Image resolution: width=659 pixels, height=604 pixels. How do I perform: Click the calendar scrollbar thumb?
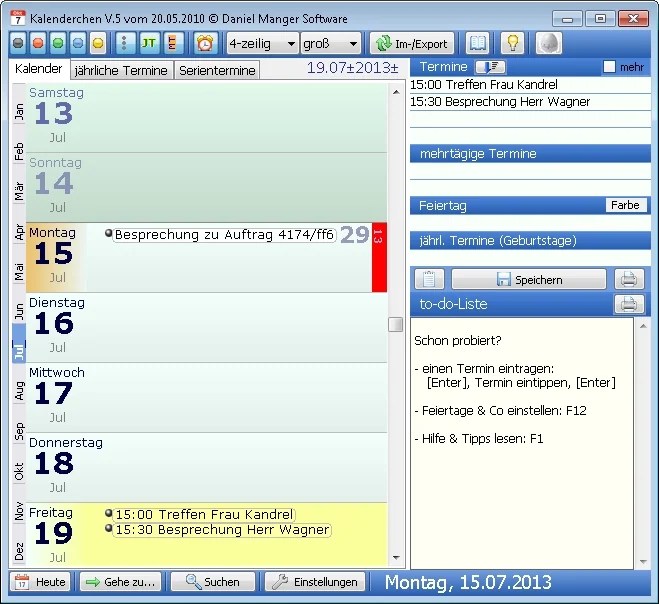click(395, 324)
